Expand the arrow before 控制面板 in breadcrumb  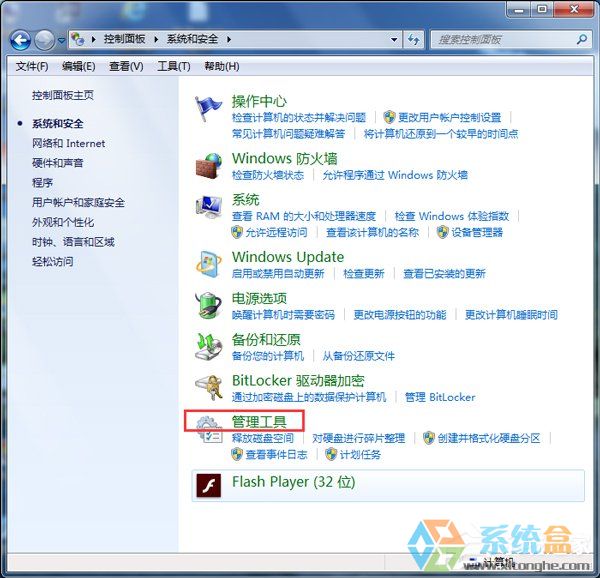(x=93, y=39)
